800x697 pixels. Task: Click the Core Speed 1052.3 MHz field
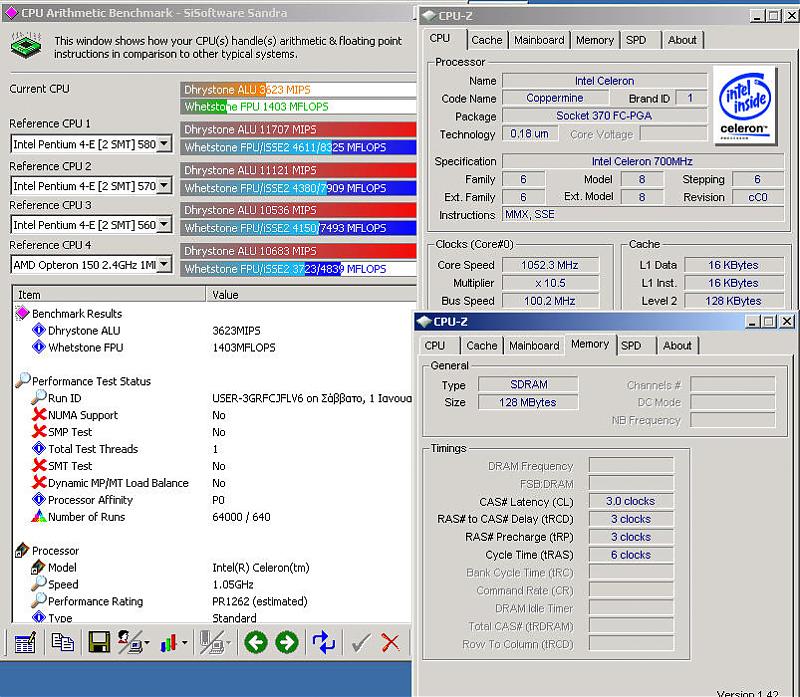(550, 265)
